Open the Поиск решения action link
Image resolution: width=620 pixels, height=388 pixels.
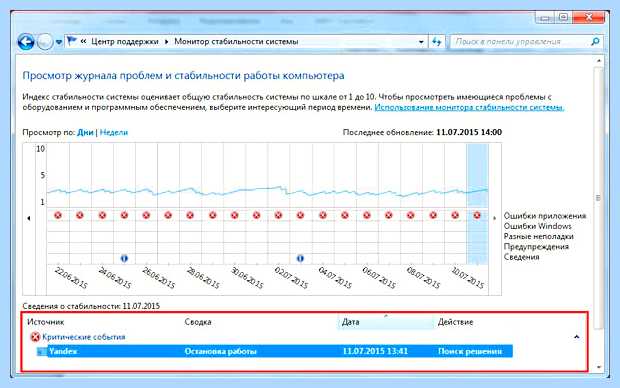(x=470, y=351)
